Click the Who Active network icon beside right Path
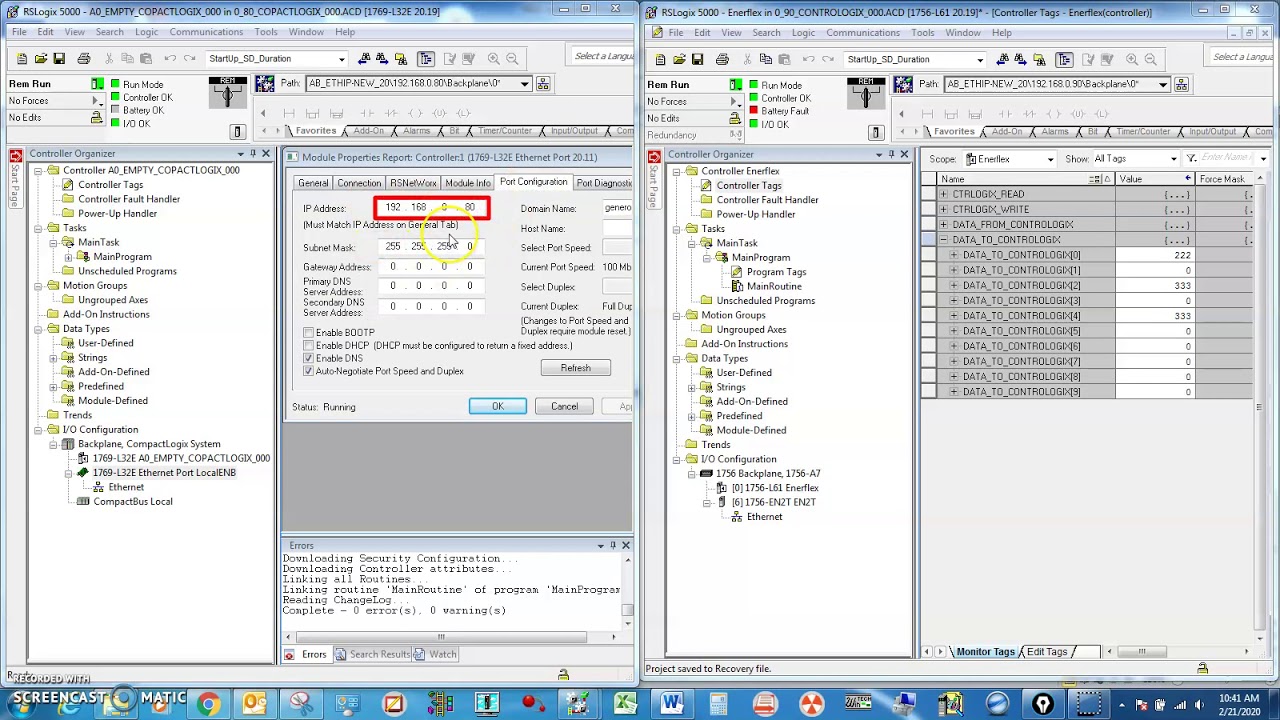Viewport: 1280px width, 720px height. (1181, 85)
